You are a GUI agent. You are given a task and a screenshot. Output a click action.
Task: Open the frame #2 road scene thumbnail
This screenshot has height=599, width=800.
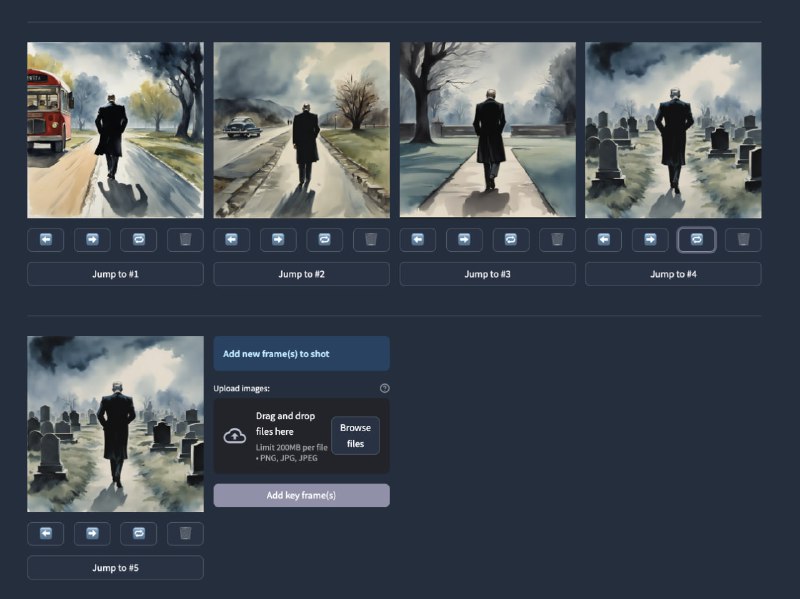click(x=301, y=130)
